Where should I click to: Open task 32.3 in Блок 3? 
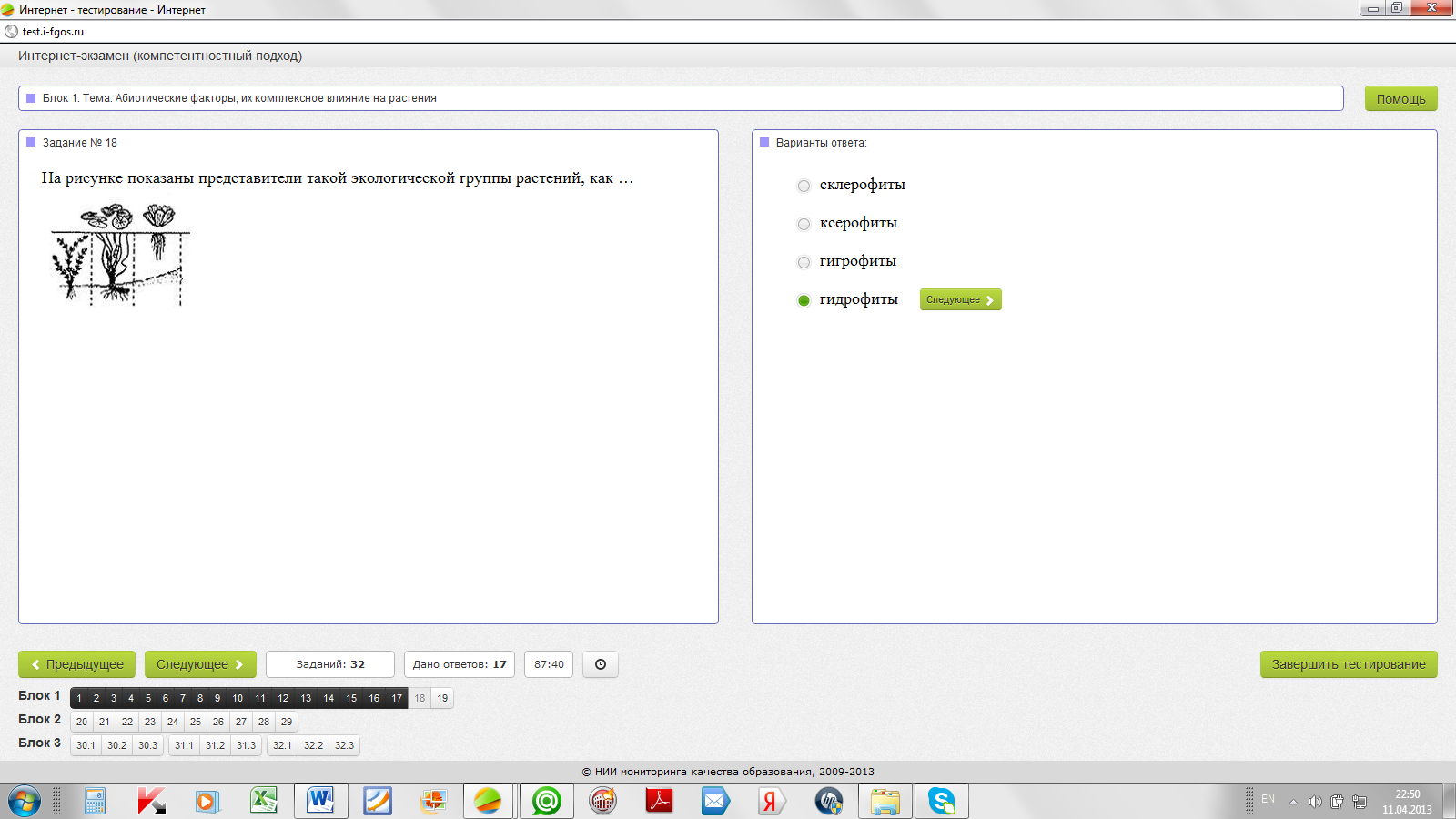pyautogui.click(x=344, y=745)
